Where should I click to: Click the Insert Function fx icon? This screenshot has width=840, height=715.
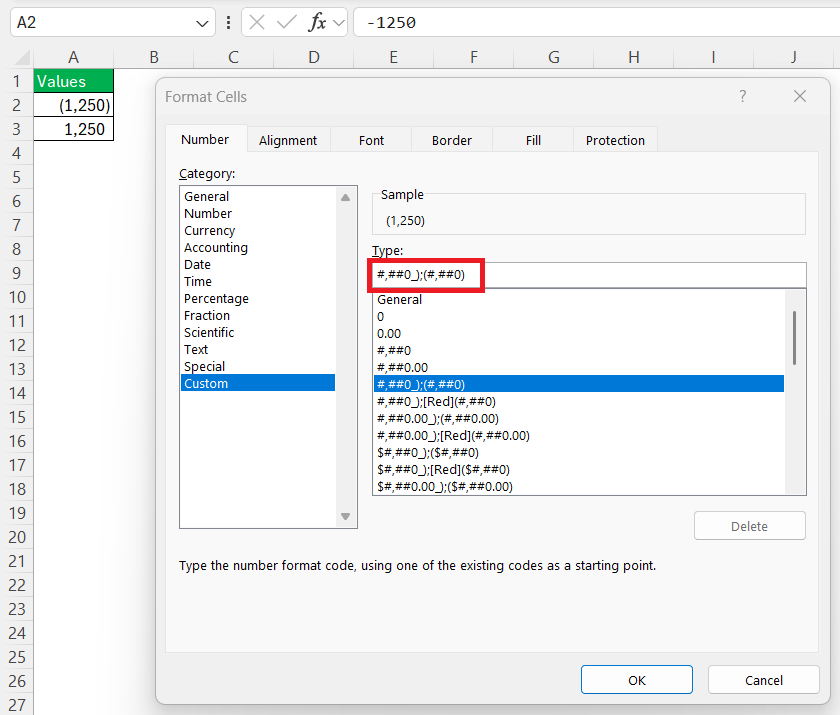point(317,22)
